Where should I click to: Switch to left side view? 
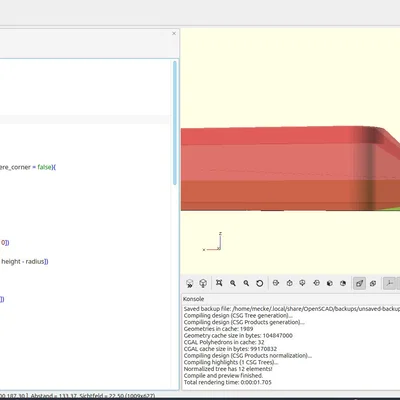point(316,283)
